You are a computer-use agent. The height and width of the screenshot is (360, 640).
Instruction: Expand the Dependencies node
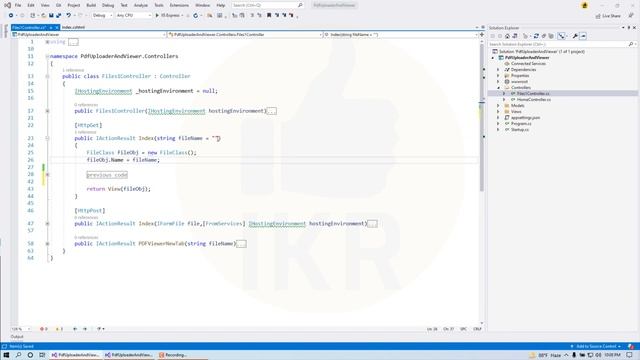point(498,70)
